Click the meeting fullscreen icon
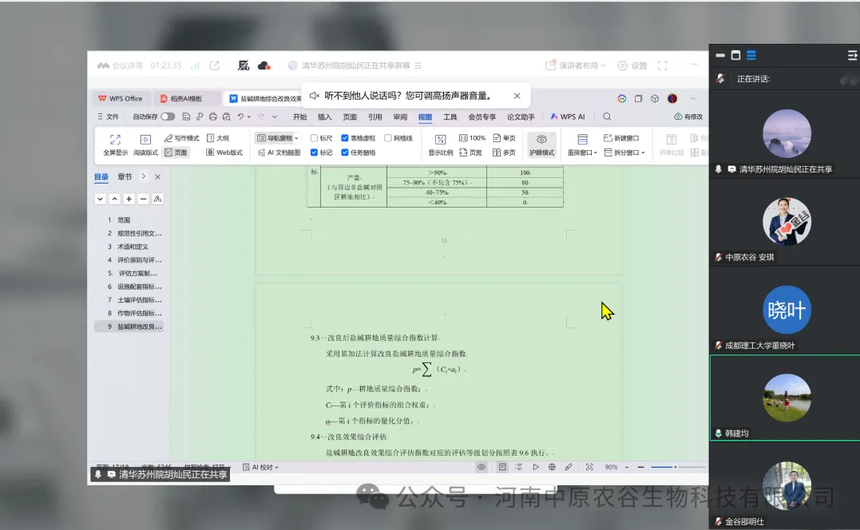 click(663, 66)
